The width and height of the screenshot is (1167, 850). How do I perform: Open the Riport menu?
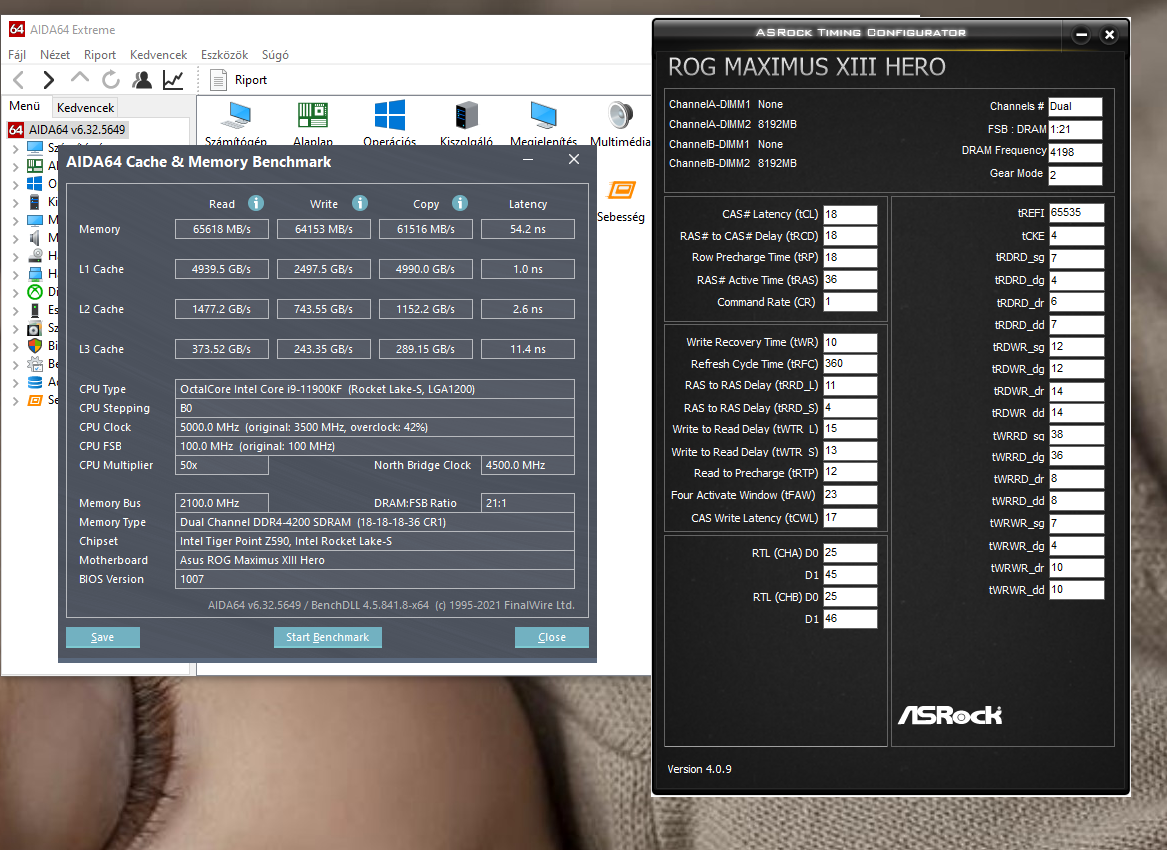point(100,55)
